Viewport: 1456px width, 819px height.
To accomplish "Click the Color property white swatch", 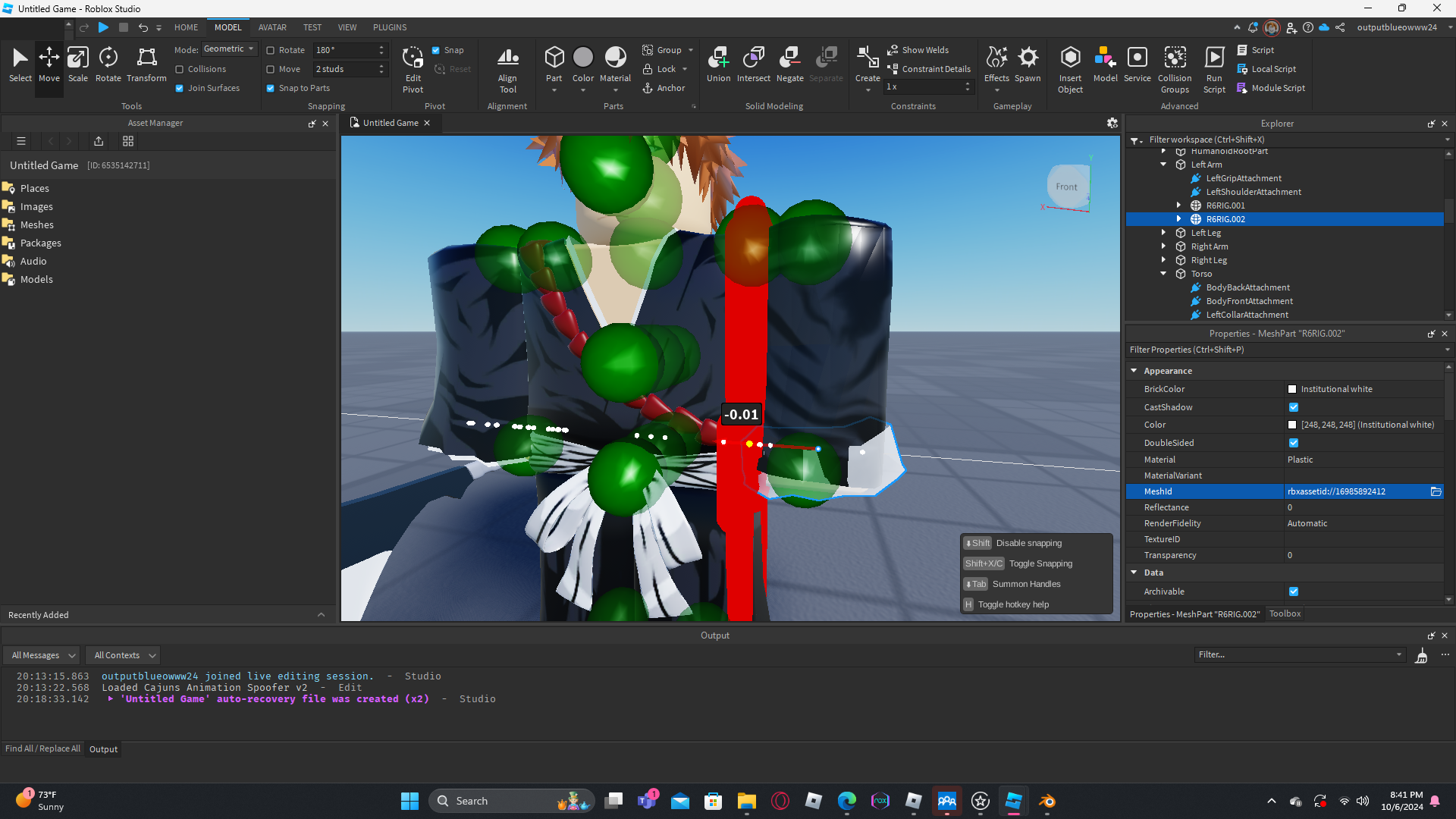I will point(1292,425).
